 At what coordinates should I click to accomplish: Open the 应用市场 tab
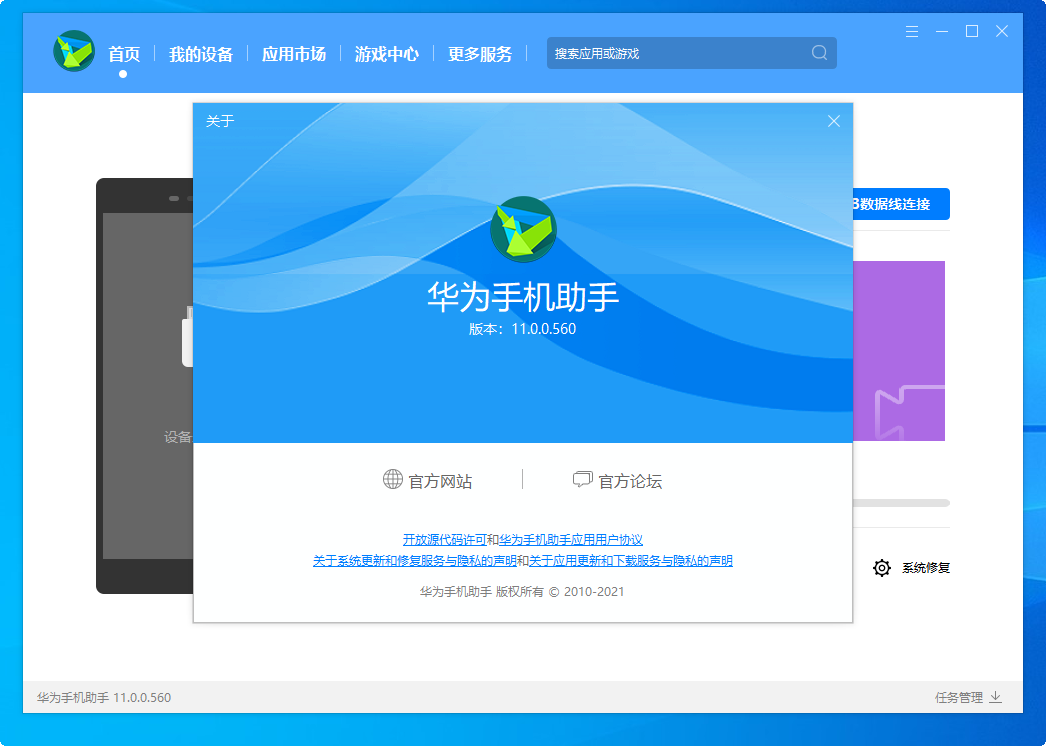pyautogui.click(x=294, y=54)
